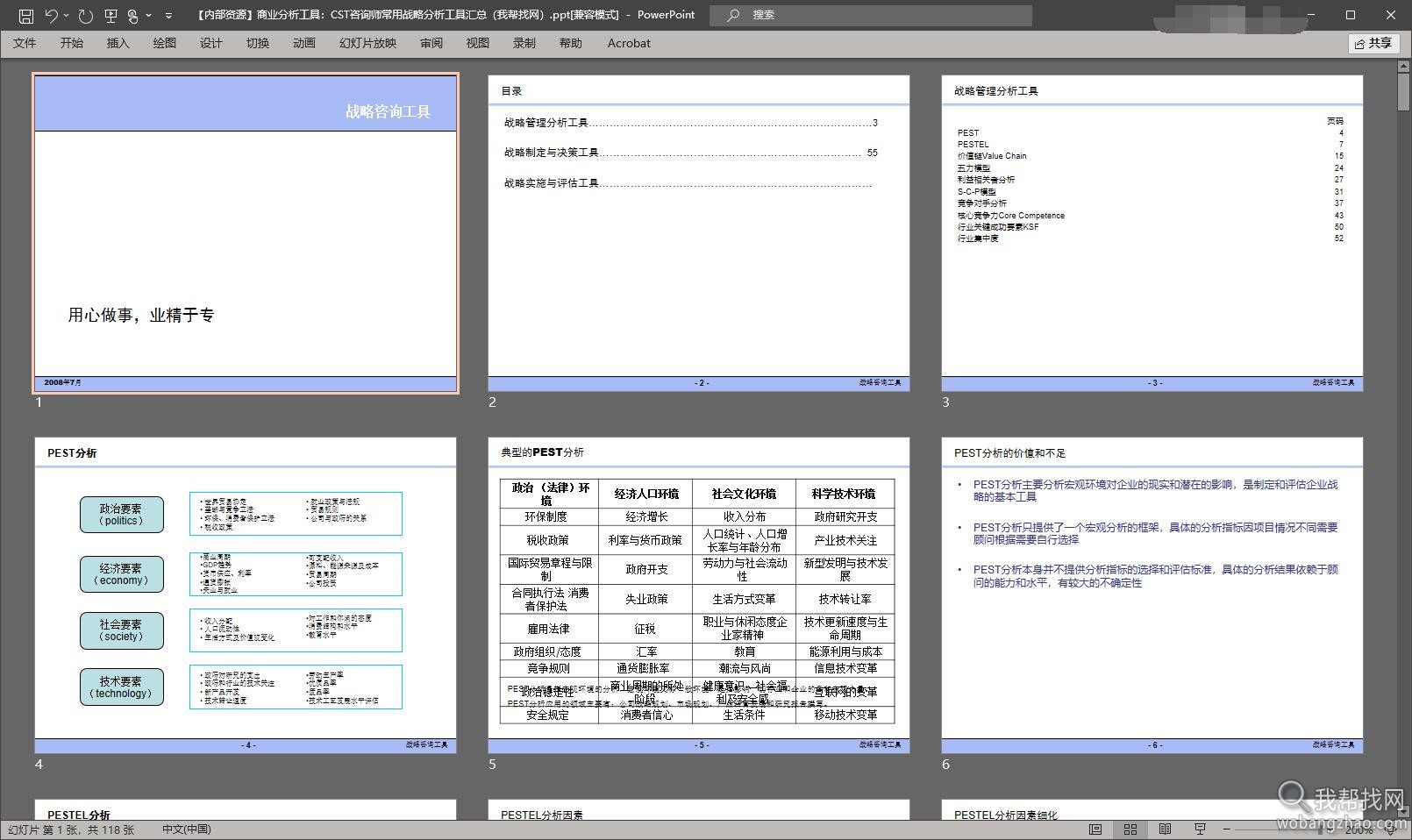Click the scrollbar up arrow

click(x=1403, y=67)
